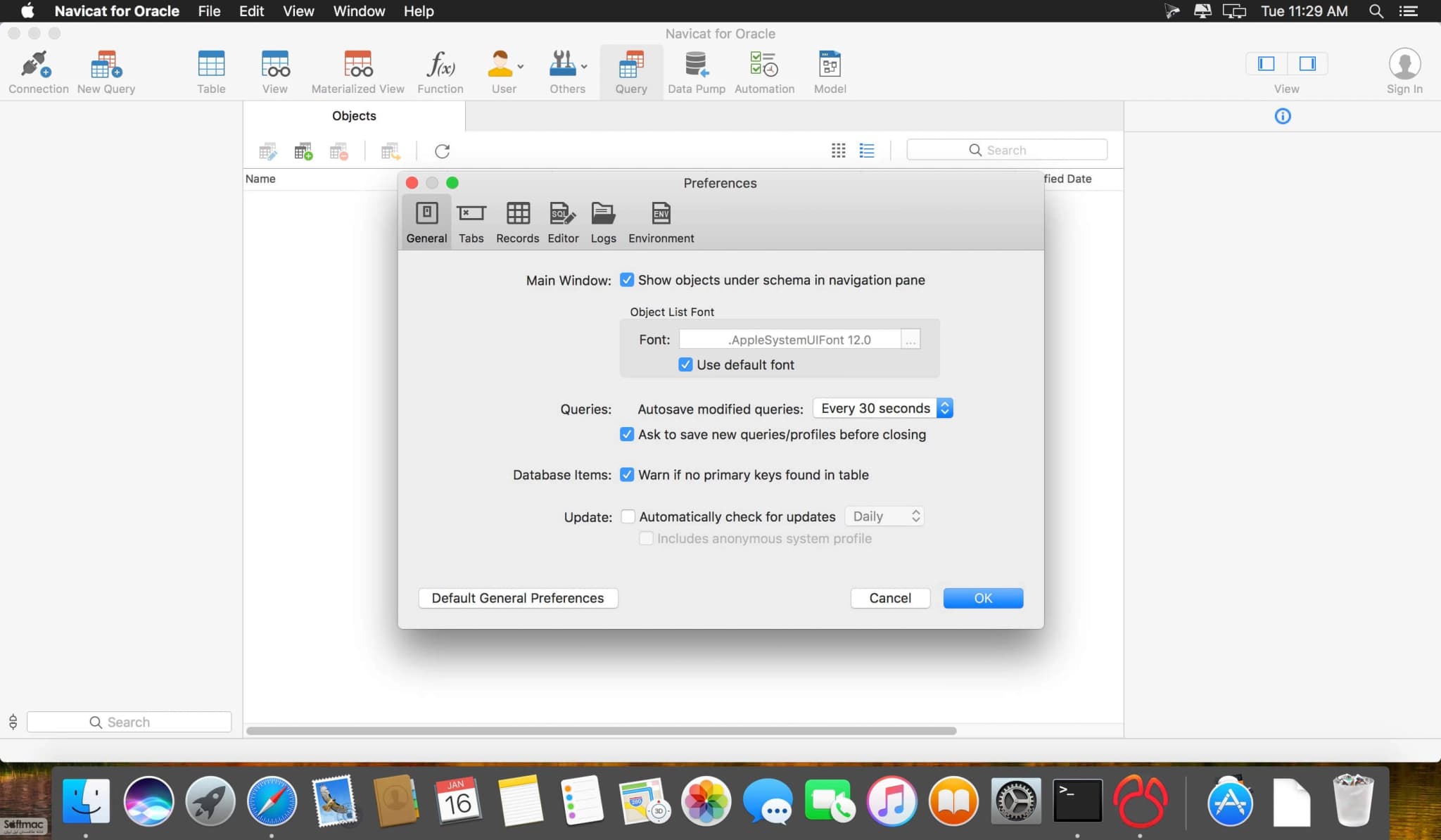Click the horizontal scrollbar in Objects list
1441x840 pixels.
601,731
